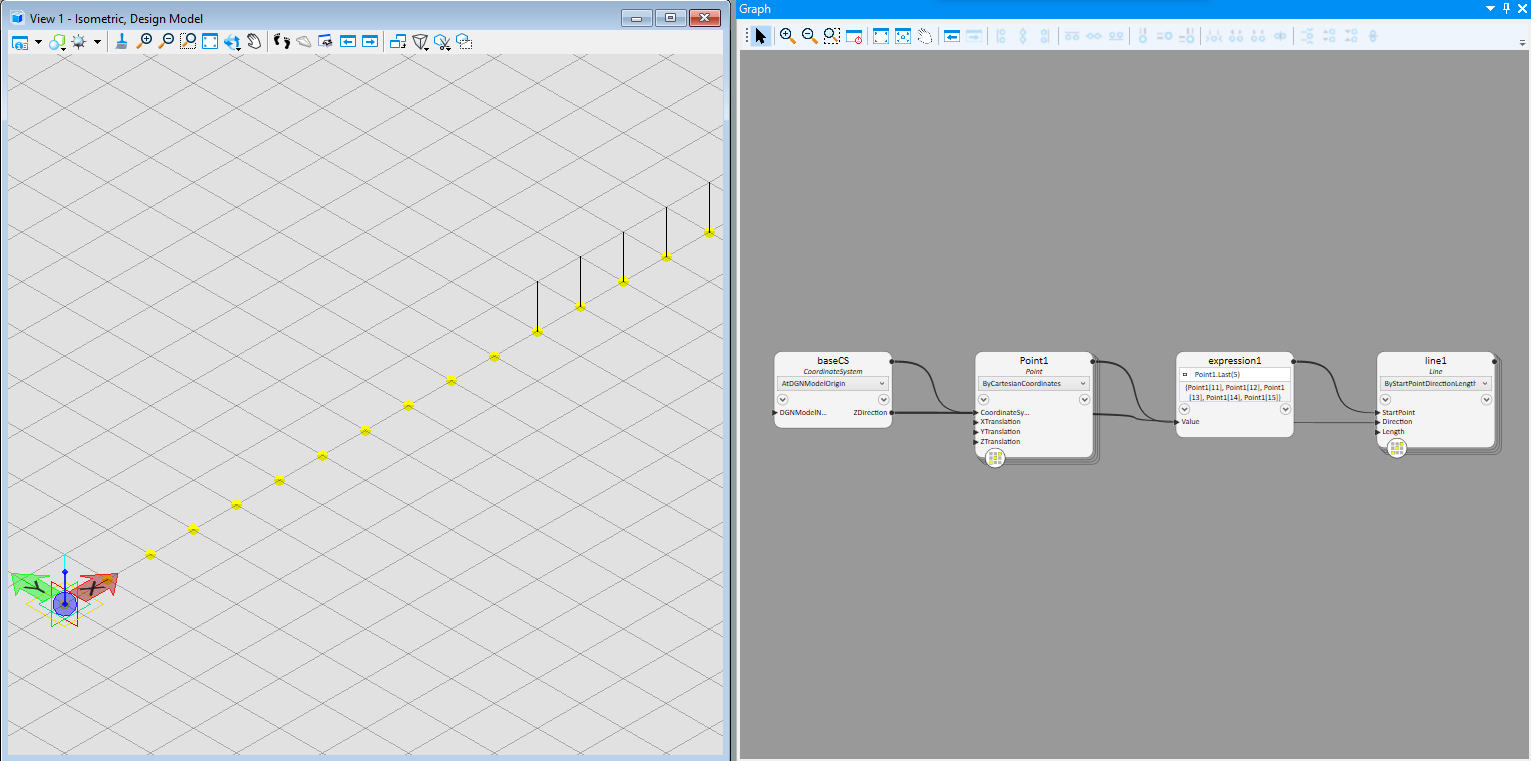1531x761 pixels.
Task: Click replication grid icon on line1 node
Action: click(x=1397, y=448)
